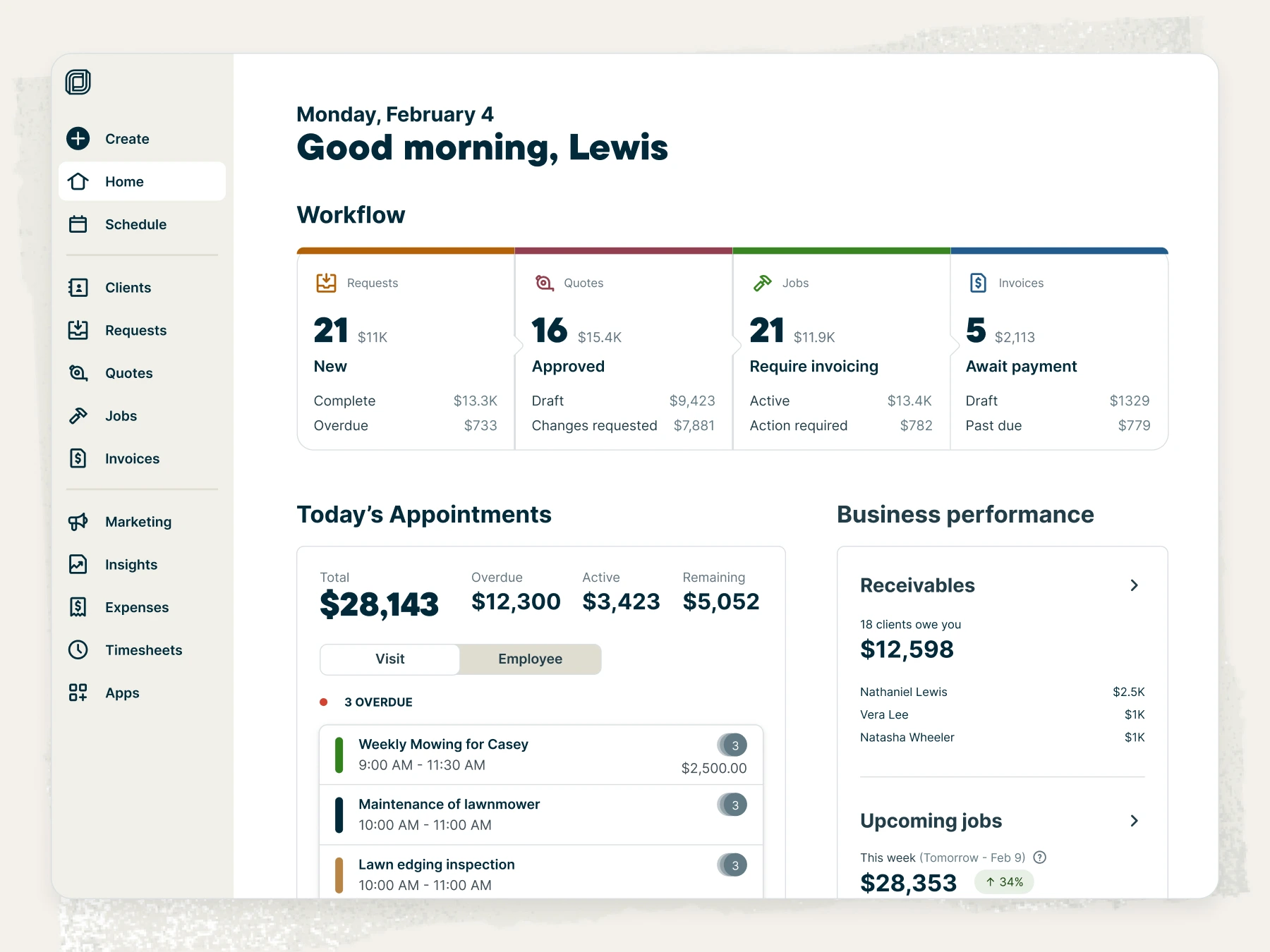Select the Weekly Mowing for Casey appointment
The width and height of the screenshot is (1270, 952).
click(x=443, y=744)
